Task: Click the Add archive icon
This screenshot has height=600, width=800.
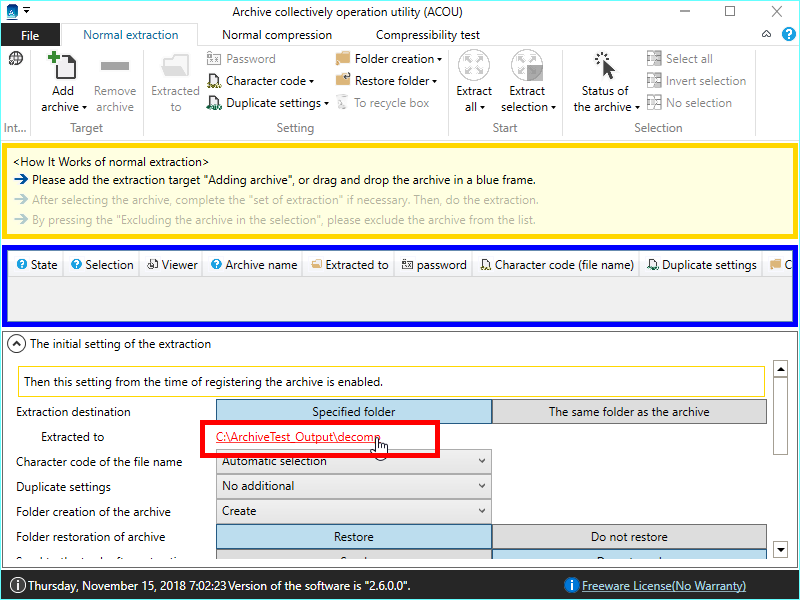Action: [64, 69]
